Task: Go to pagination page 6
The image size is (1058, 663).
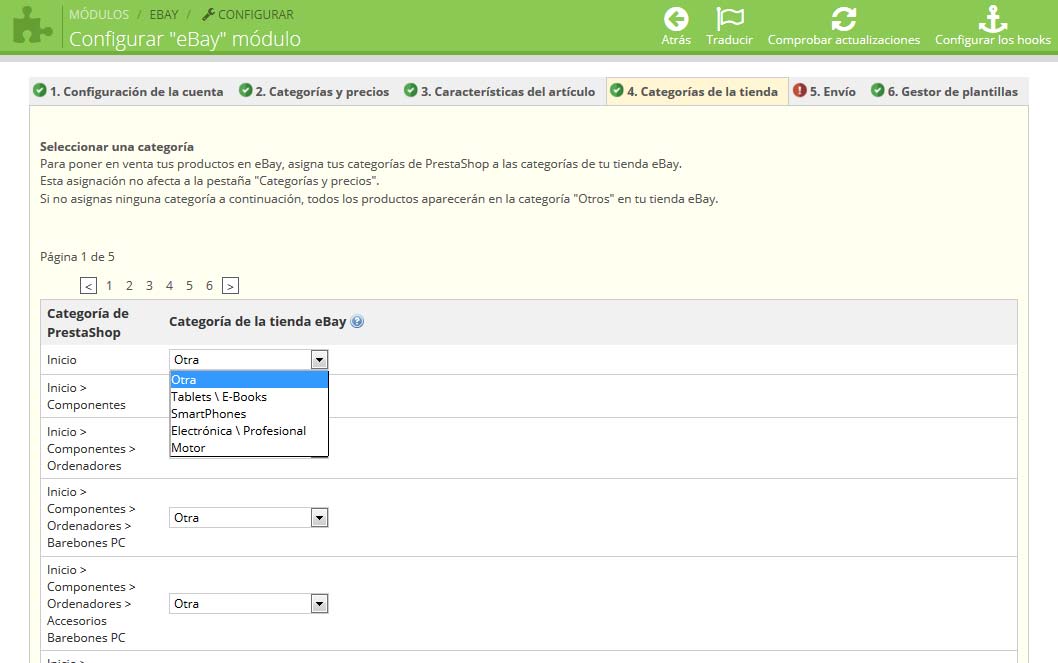Action: [209, 286]
